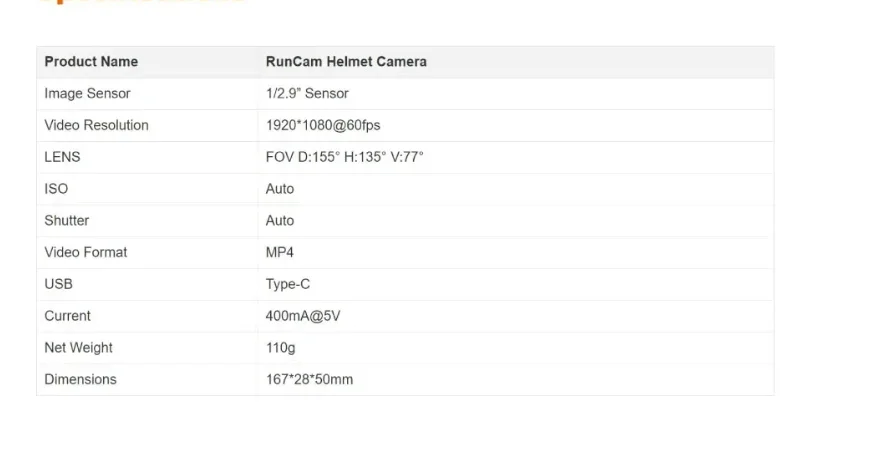The image size is (869, 450).
Task: Select the "Shutter" row label
Action: click(67, 221)
